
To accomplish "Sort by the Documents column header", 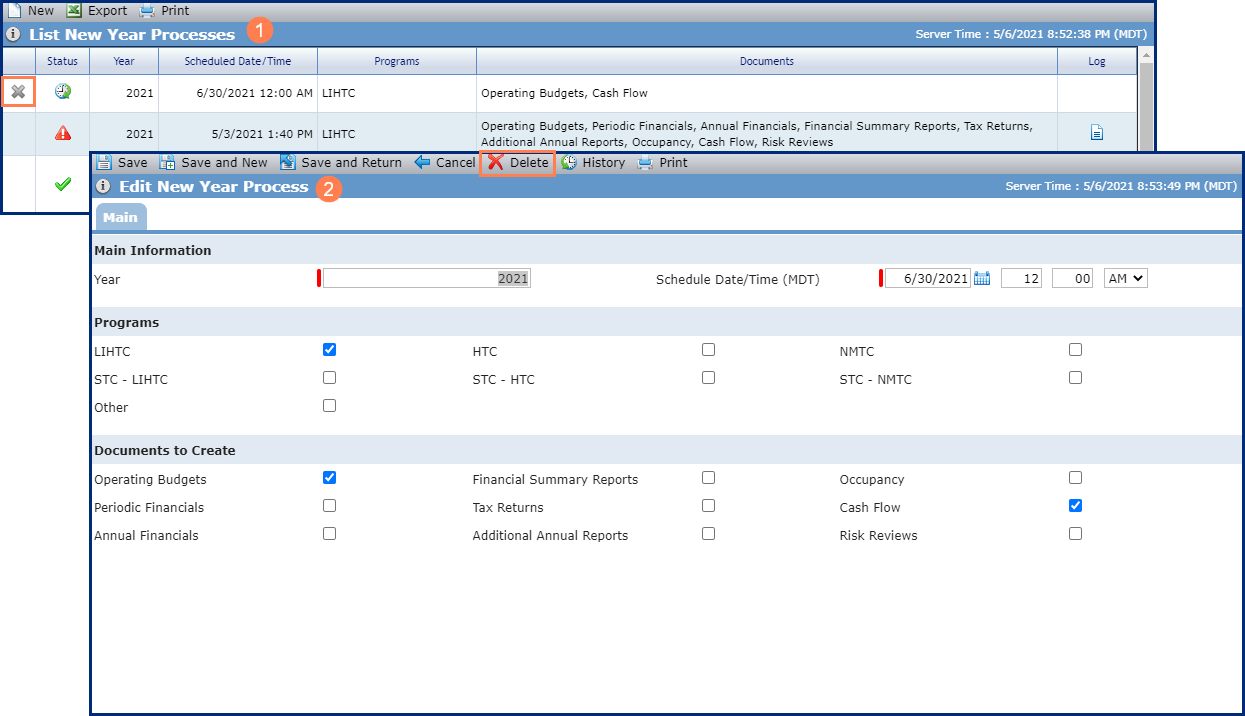I will [x=767, y=61].
